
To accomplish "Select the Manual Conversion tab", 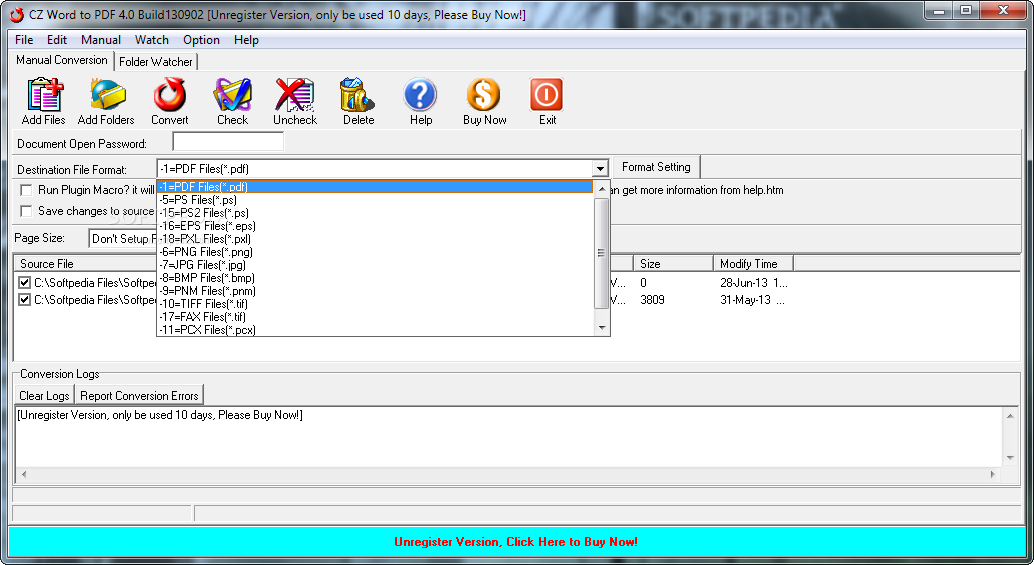I will click(61, 60).
